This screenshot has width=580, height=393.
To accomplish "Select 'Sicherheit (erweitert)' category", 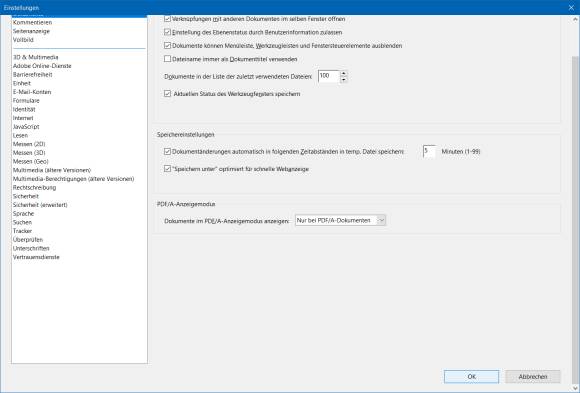I will [40, 205].
